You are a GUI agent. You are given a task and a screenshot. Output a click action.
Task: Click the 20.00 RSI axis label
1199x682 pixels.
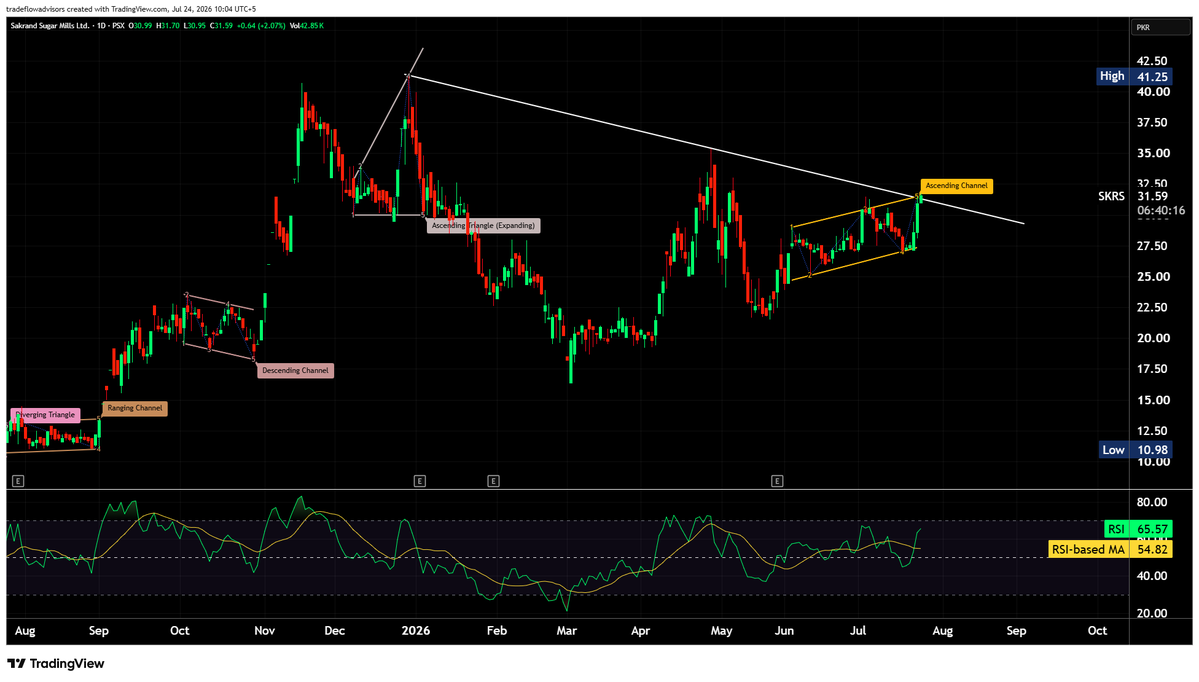(1153, 613)
